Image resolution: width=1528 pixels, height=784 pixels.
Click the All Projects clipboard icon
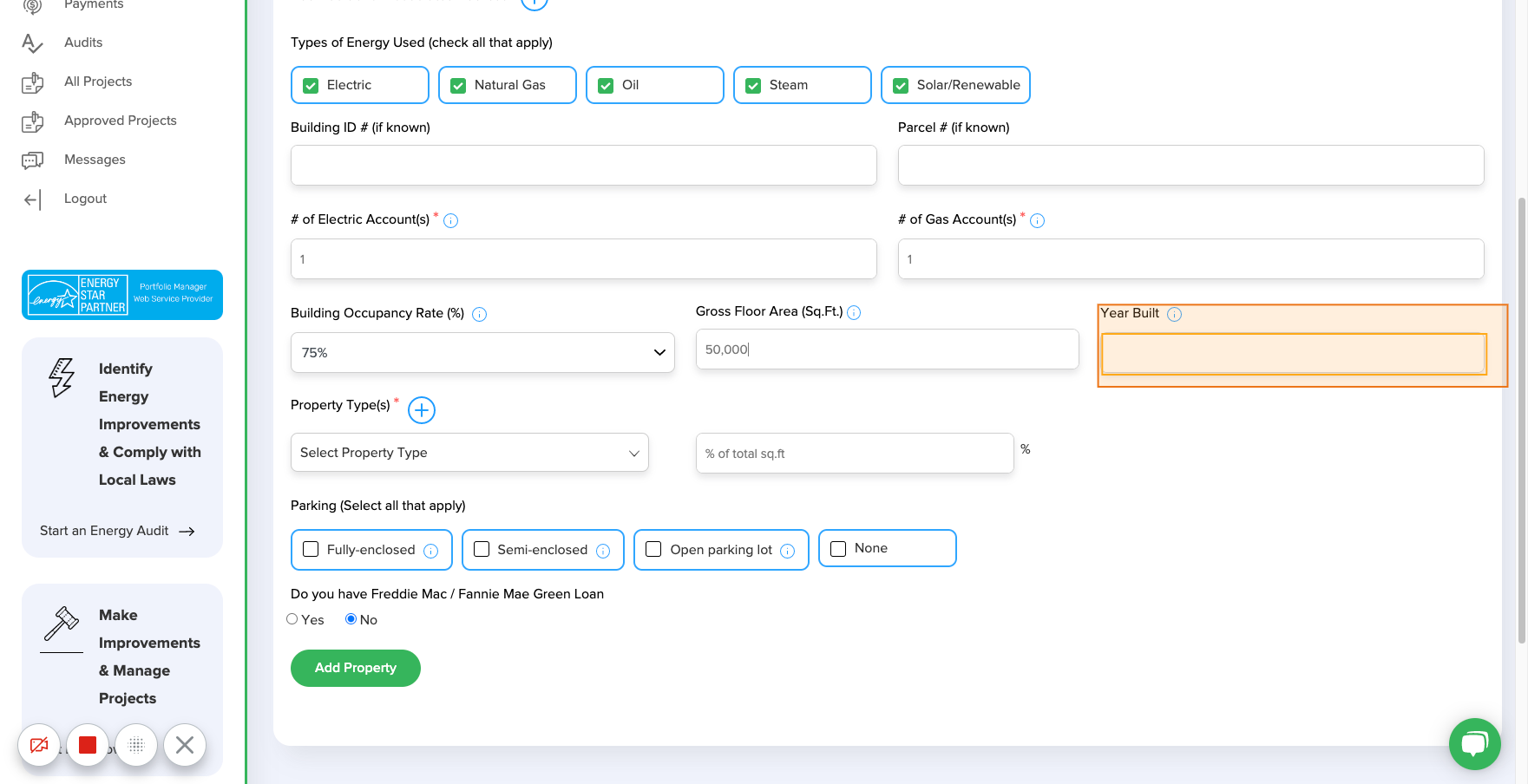tap(32, 82)
